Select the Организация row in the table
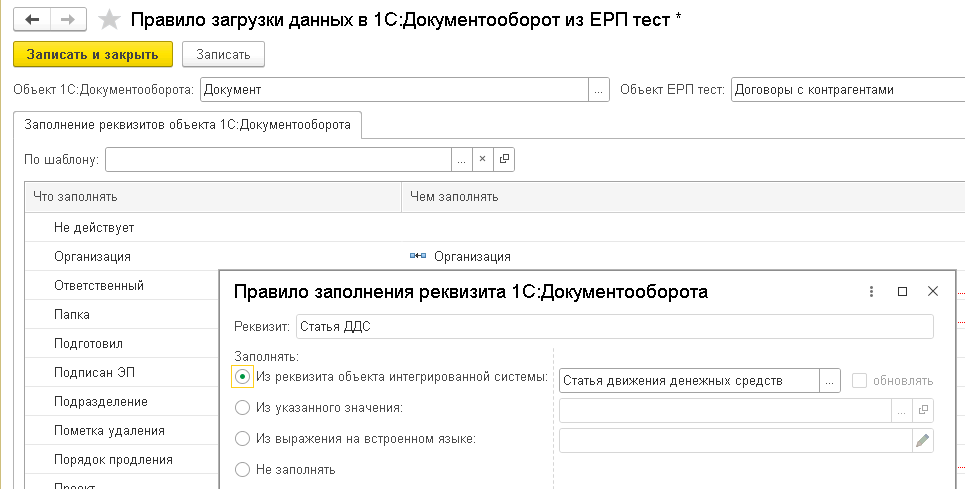The height and width of the screenshot is (489, 965). pyautogui.click(x=93, y=256)
